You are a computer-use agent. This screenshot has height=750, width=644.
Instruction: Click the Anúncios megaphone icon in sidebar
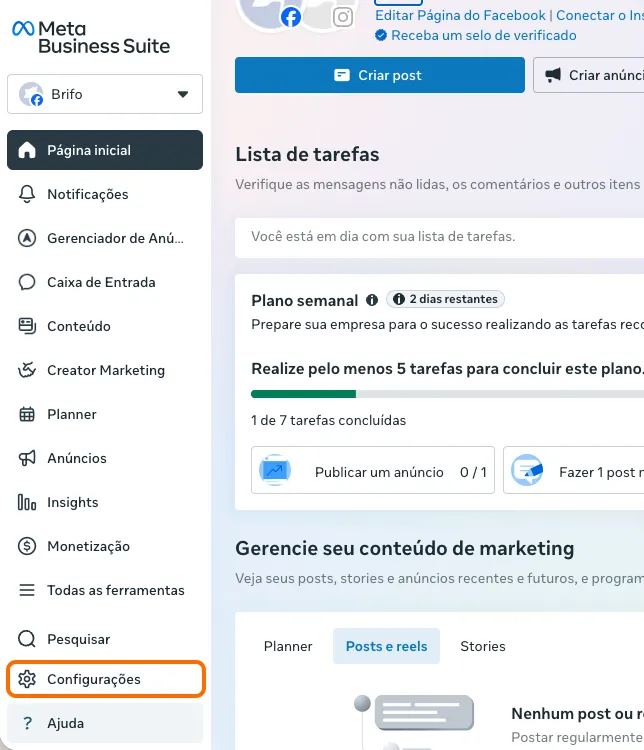point(27,458)
